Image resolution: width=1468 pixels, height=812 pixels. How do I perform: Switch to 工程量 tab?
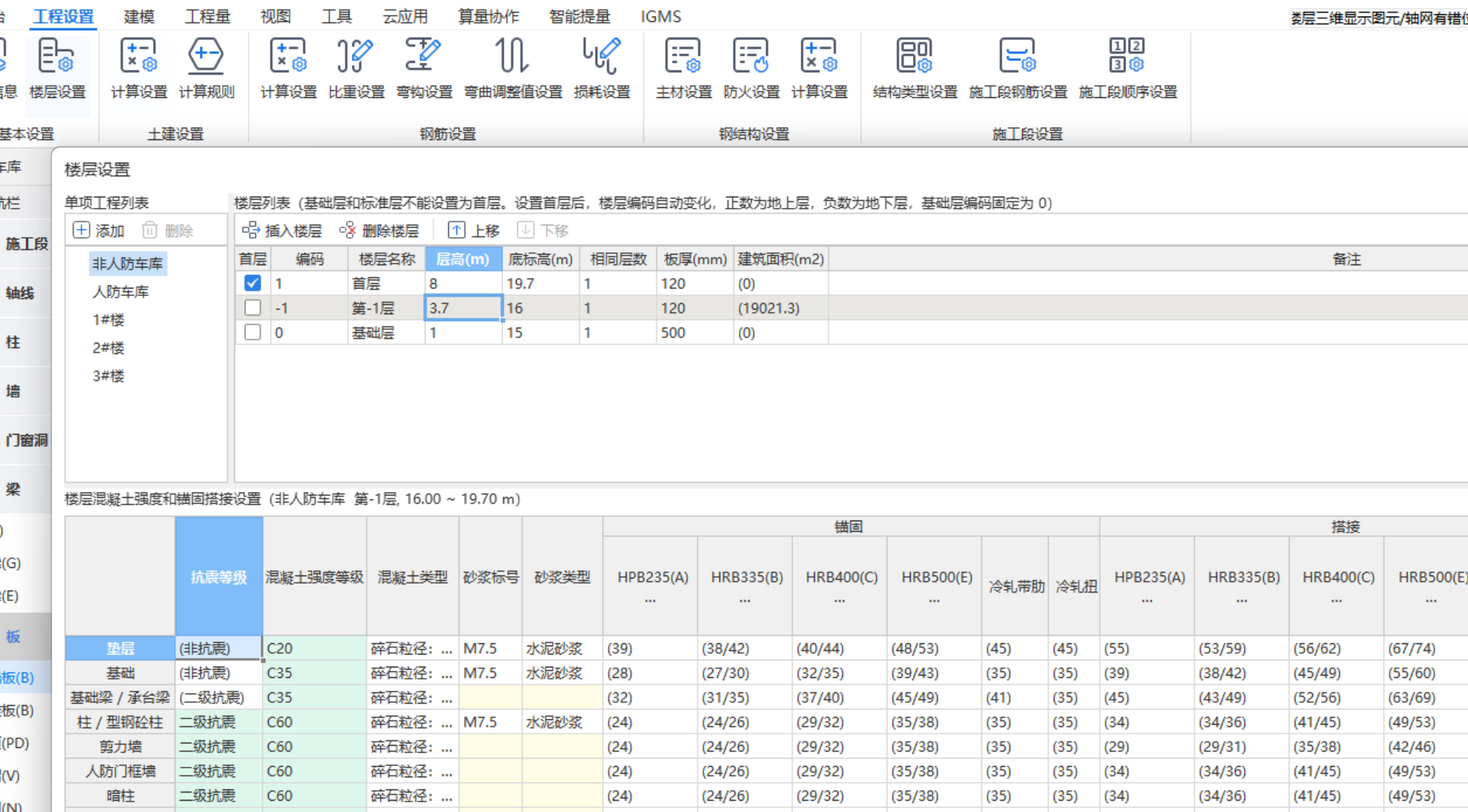pyautogui.click(x=207, y=17)
